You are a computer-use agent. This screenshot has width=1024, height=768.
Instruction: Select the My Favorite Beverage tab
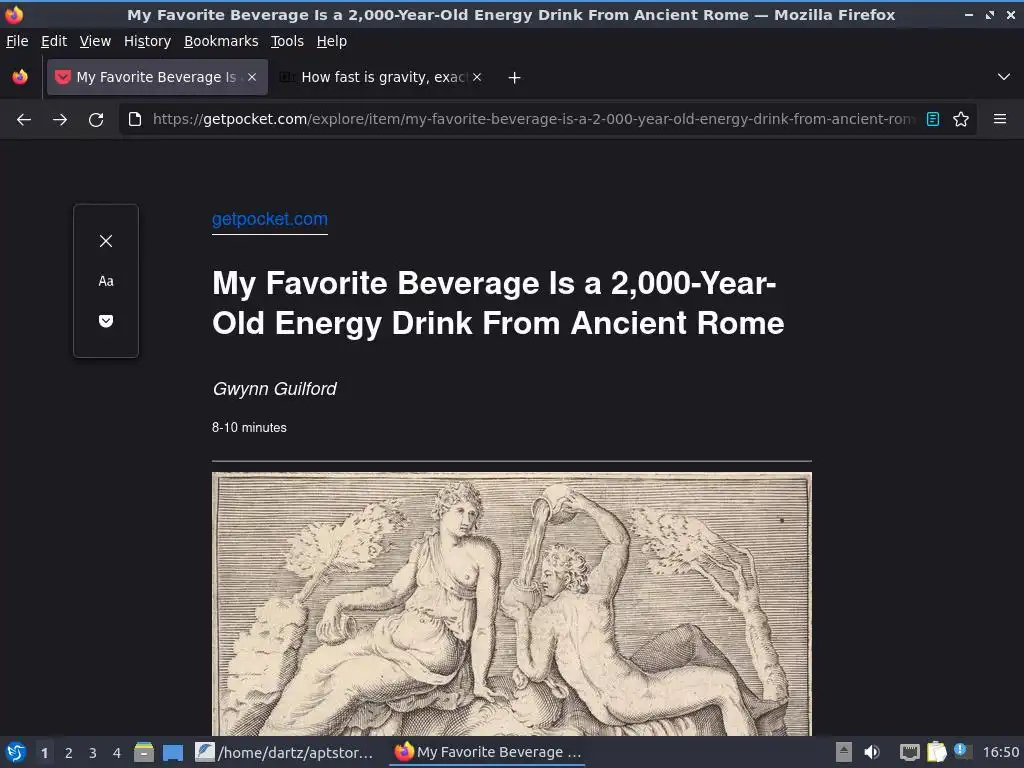point(157,77)
